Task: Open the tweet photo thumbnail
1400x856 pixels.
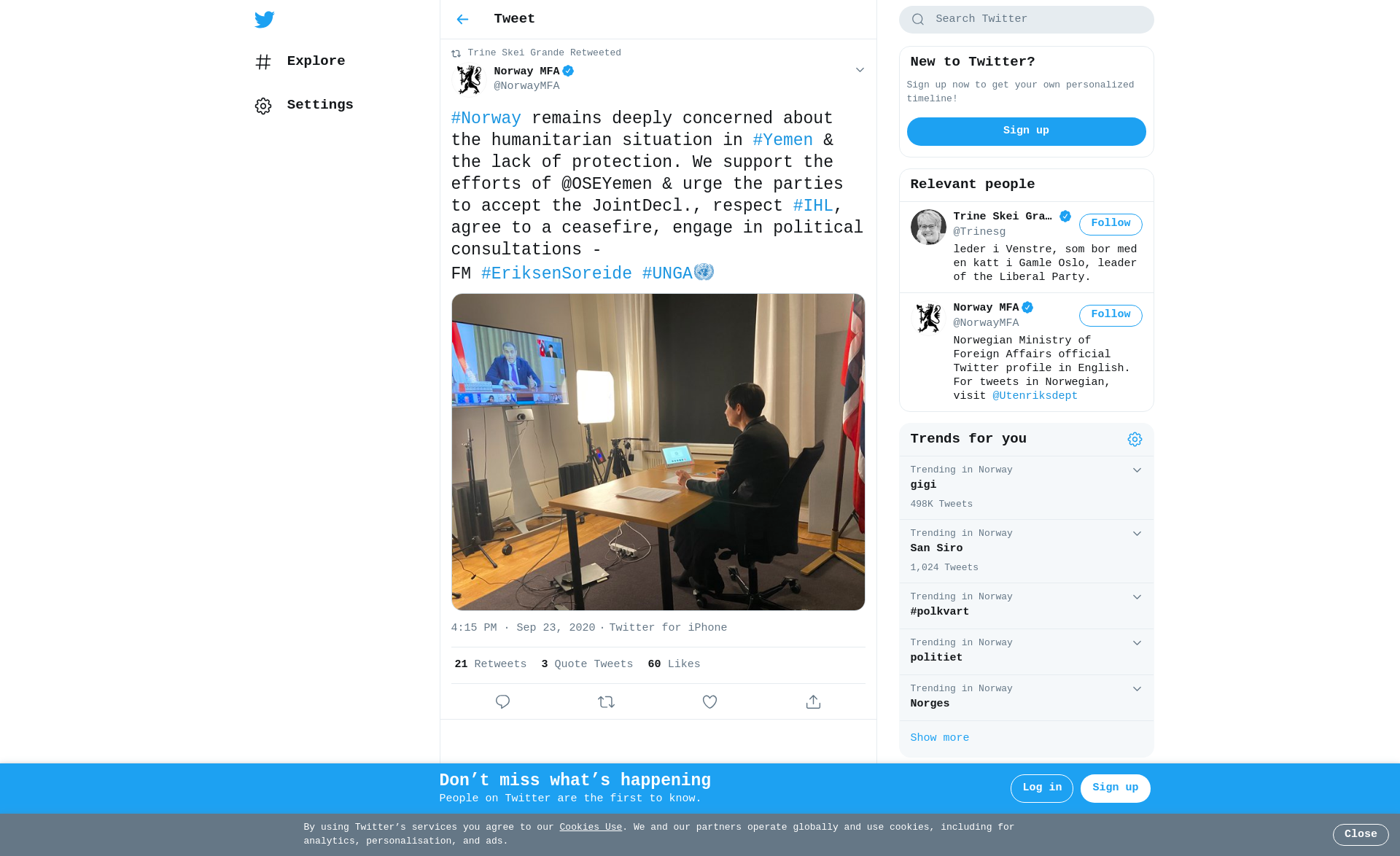Action: (x=658, y=452)
